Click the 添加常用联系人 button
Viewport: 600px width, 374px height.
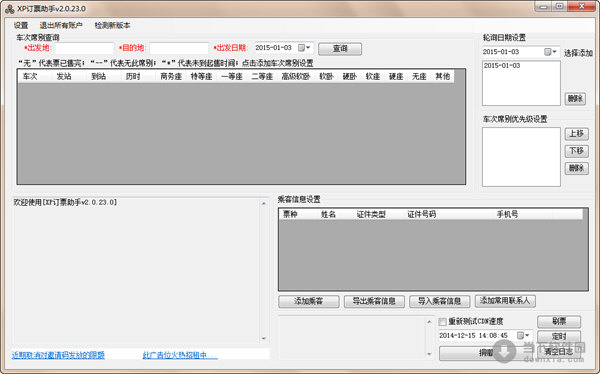click(505, 301)
